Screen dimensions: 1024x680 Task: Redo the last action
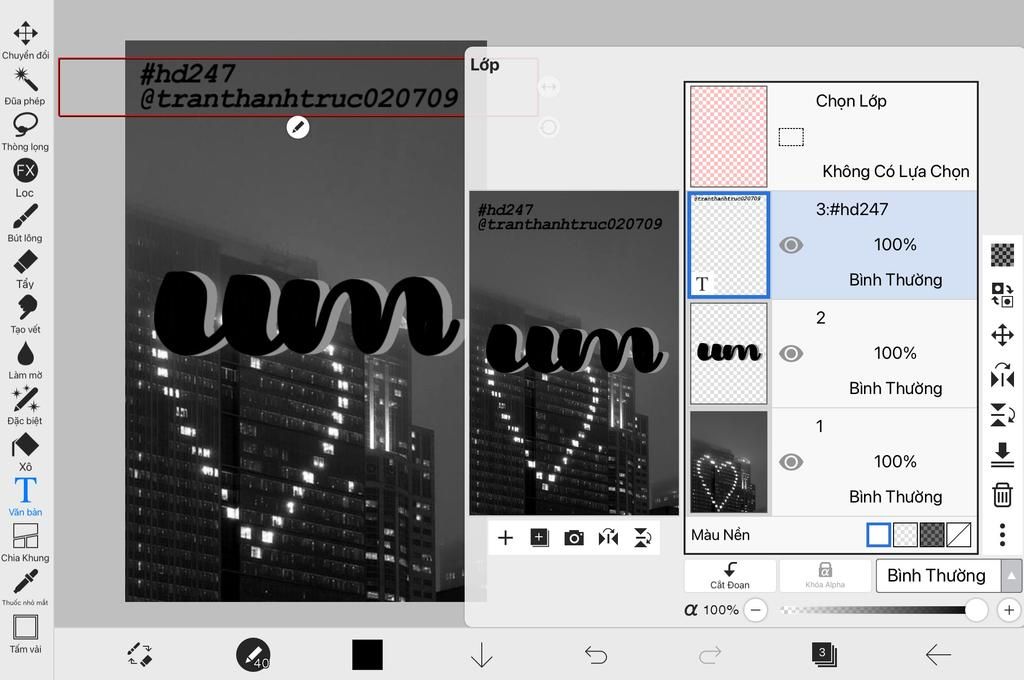tap(710, 655)
